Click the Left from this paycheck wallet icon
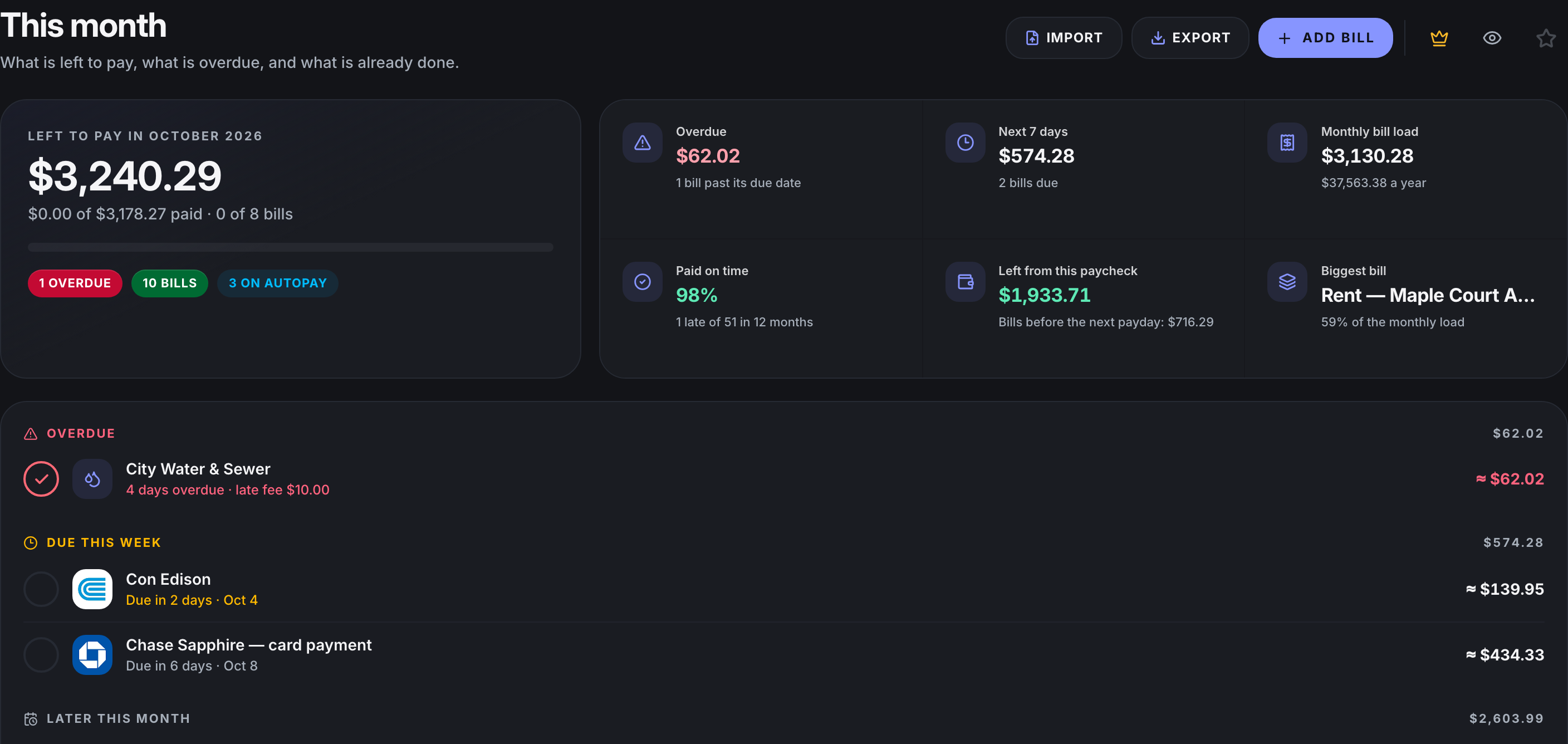Image resolution: width=1568 pixels, height=744 pixels. 965,282
